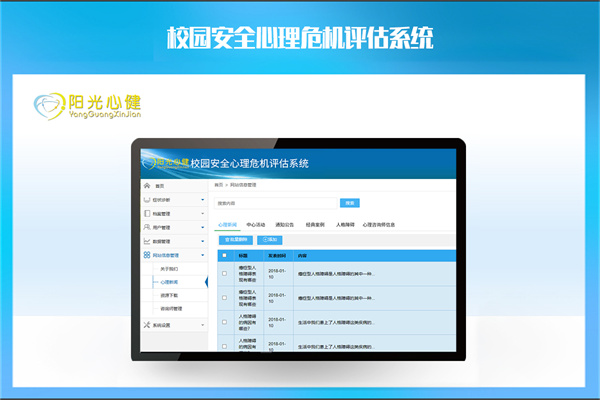
Task: Expand the 用户管理 menu arrow
Action: pos(202,228)
